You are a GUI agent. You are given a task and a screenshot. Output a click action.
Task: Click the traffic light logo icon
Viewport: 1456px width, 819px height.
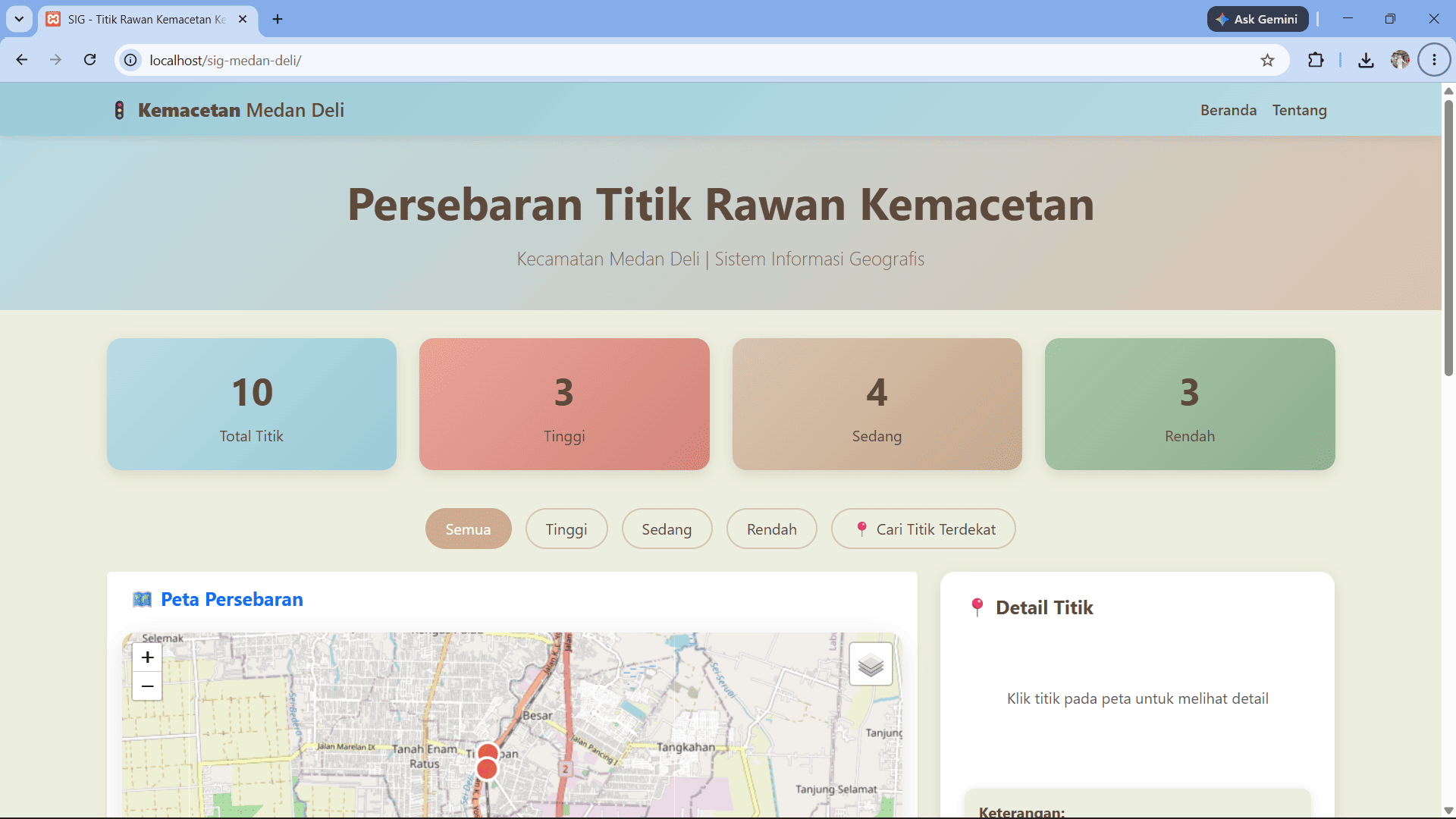coord(119,110)
